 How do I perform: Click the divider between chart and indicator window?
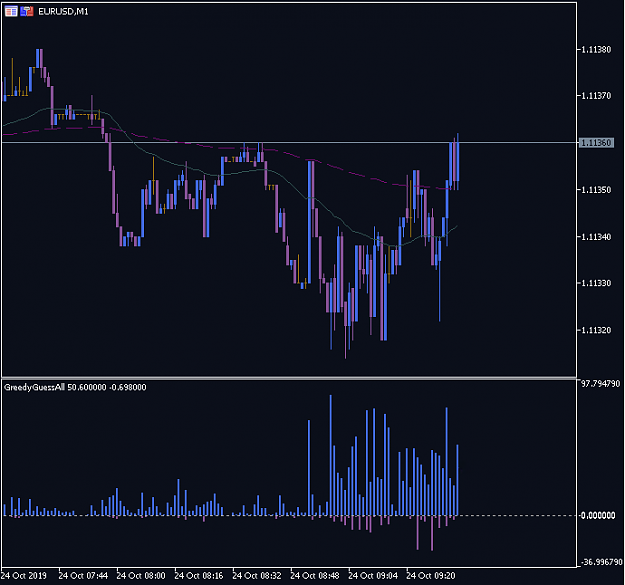[x=289, y=377]
